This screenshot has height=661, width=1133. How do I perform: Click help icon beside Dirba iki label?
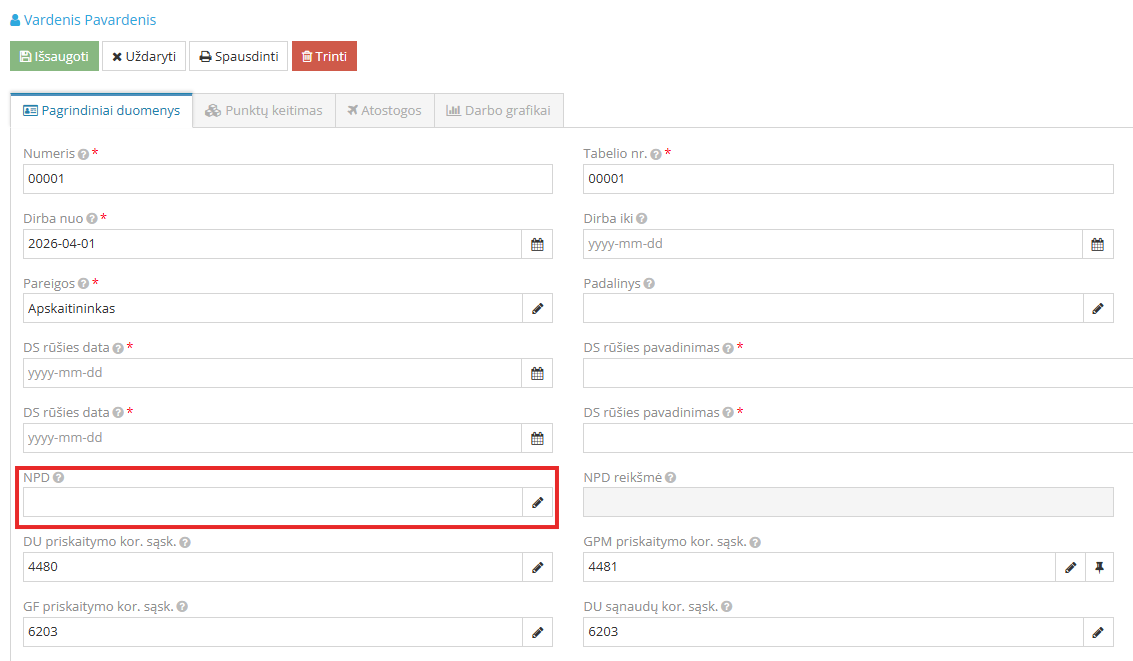click(642, 218)
